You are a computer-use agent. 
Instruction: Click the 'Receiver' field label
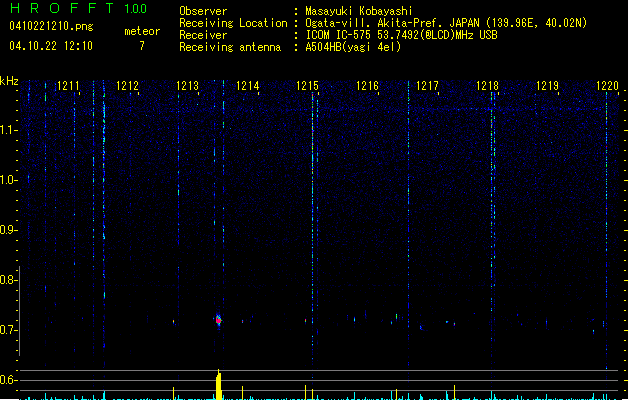[x=203, y=35]
